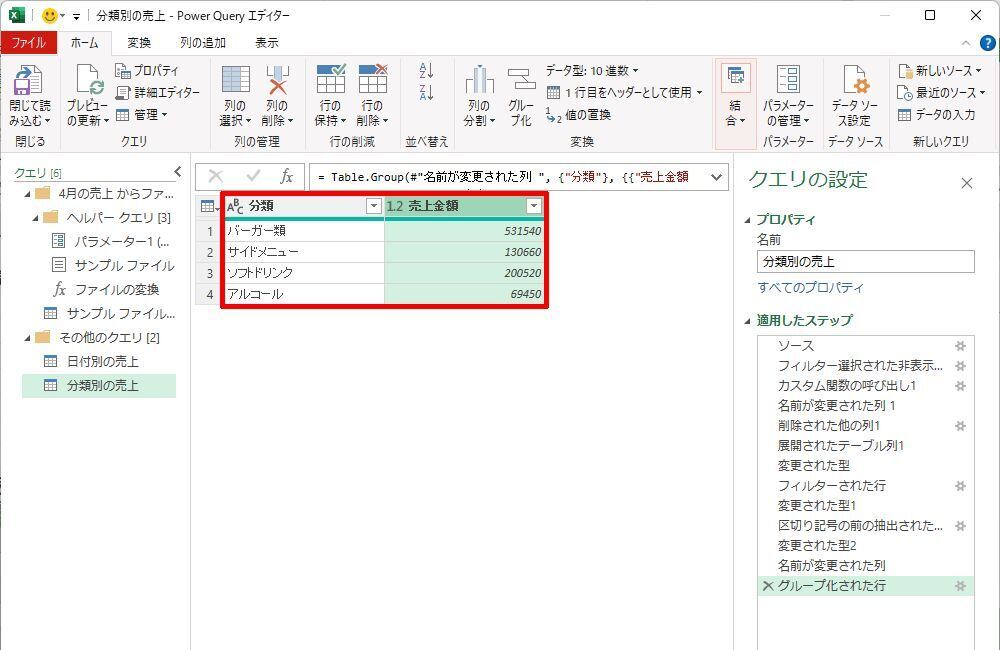Delete the グループ化された行 step

tap(768, 586)
